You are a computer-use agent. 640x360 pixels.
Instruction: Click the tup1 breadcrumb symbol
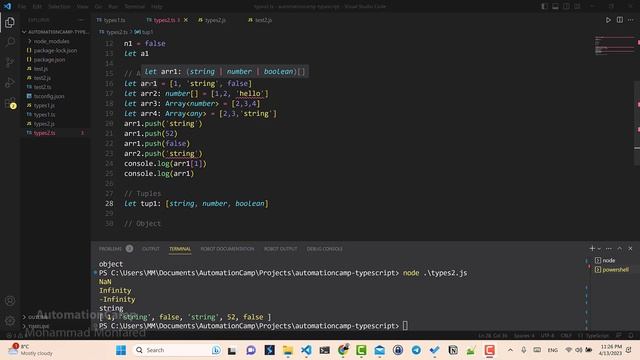[x=144, y=32]
